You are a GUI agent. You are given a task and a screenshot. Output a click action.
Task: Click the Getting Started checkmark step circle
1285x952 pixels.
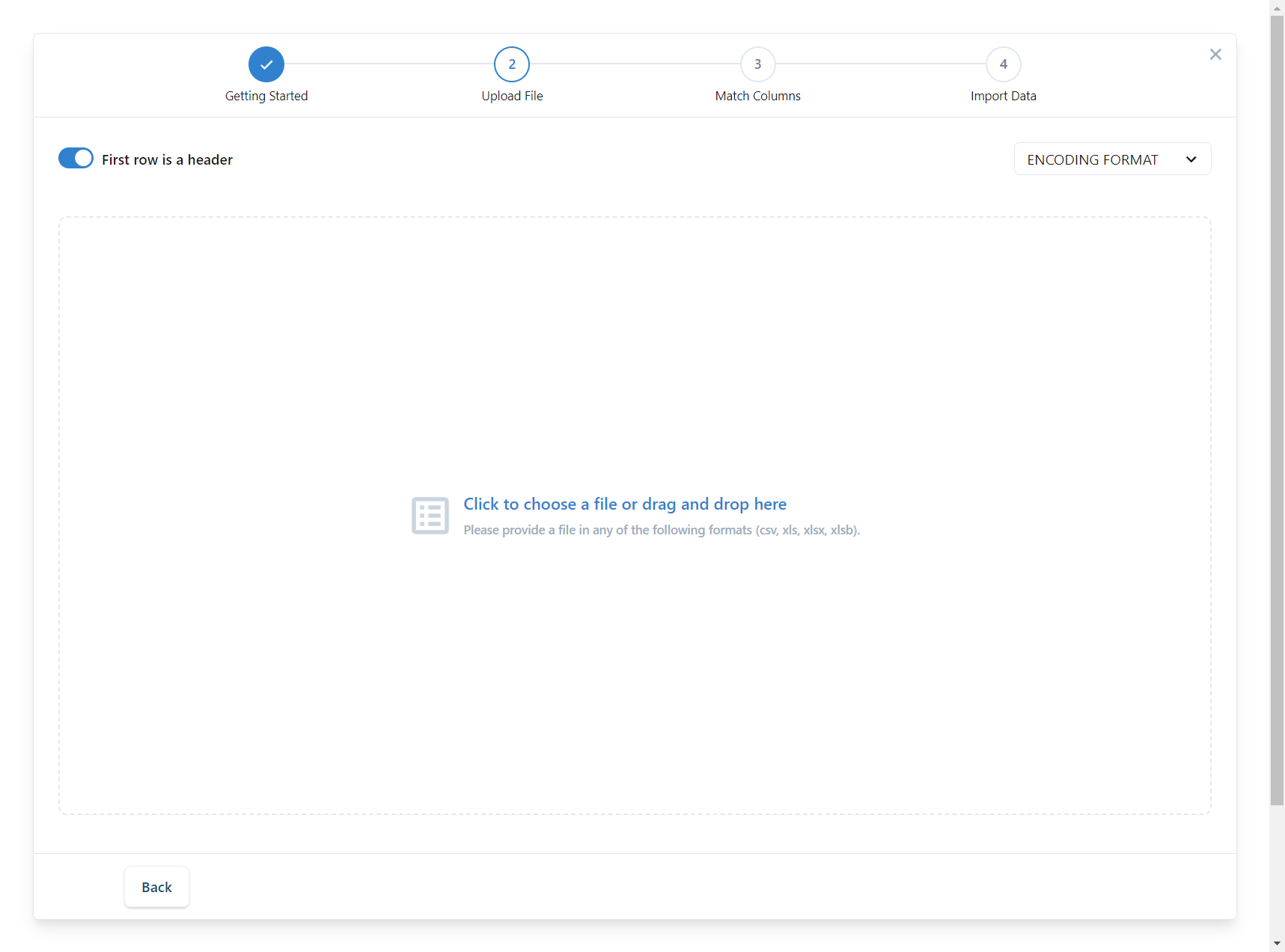coord(266,64)
